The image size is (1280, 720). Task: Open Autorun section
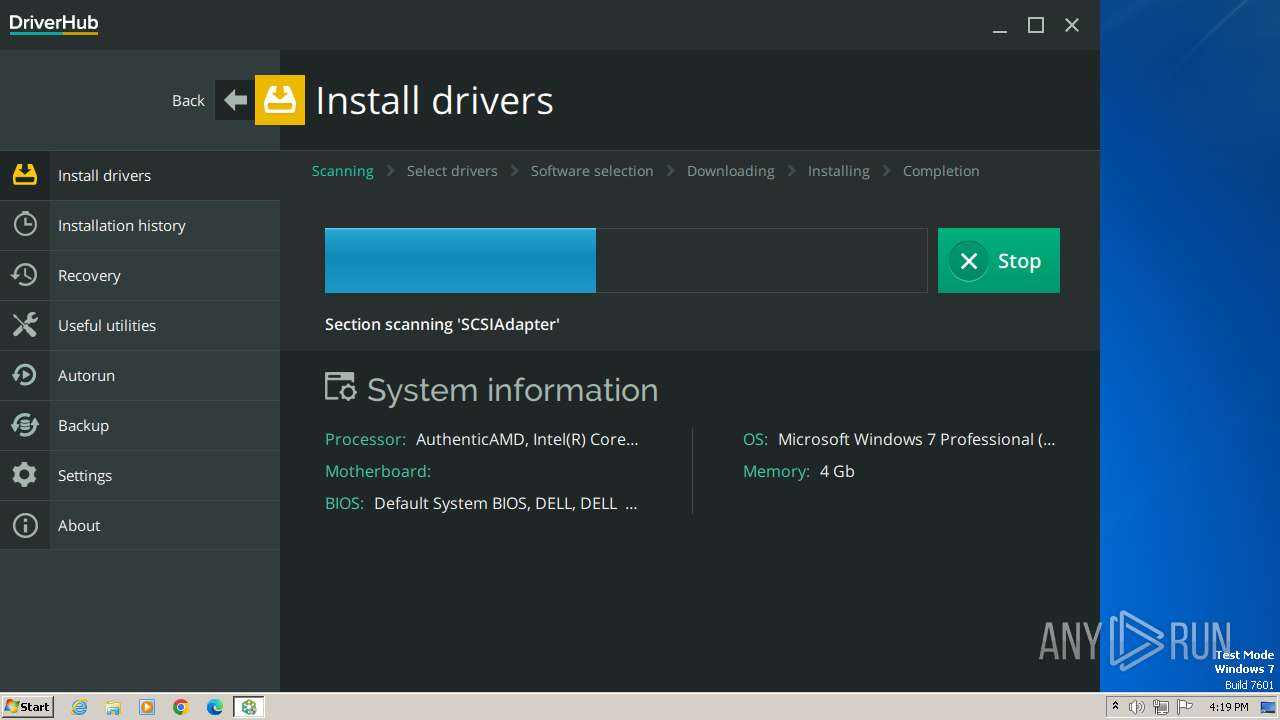(x=140, y=375)
